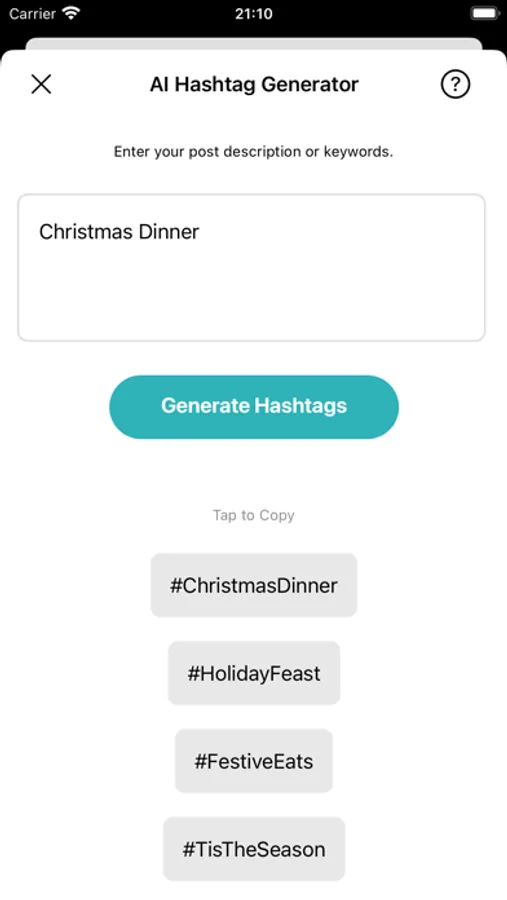Tap the Tap to Copy label
The image size is (507, 900).
[x=254, y=515]
